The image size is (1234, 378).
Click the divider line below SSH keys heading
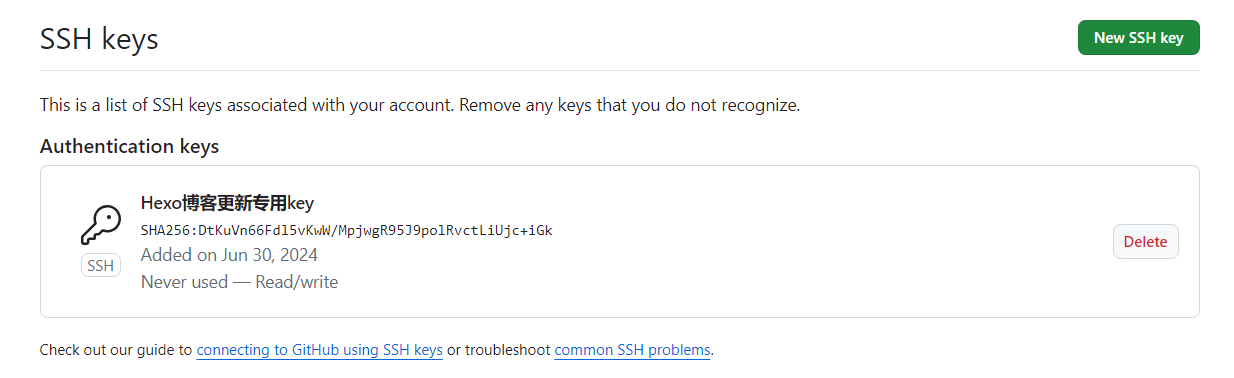620,70
